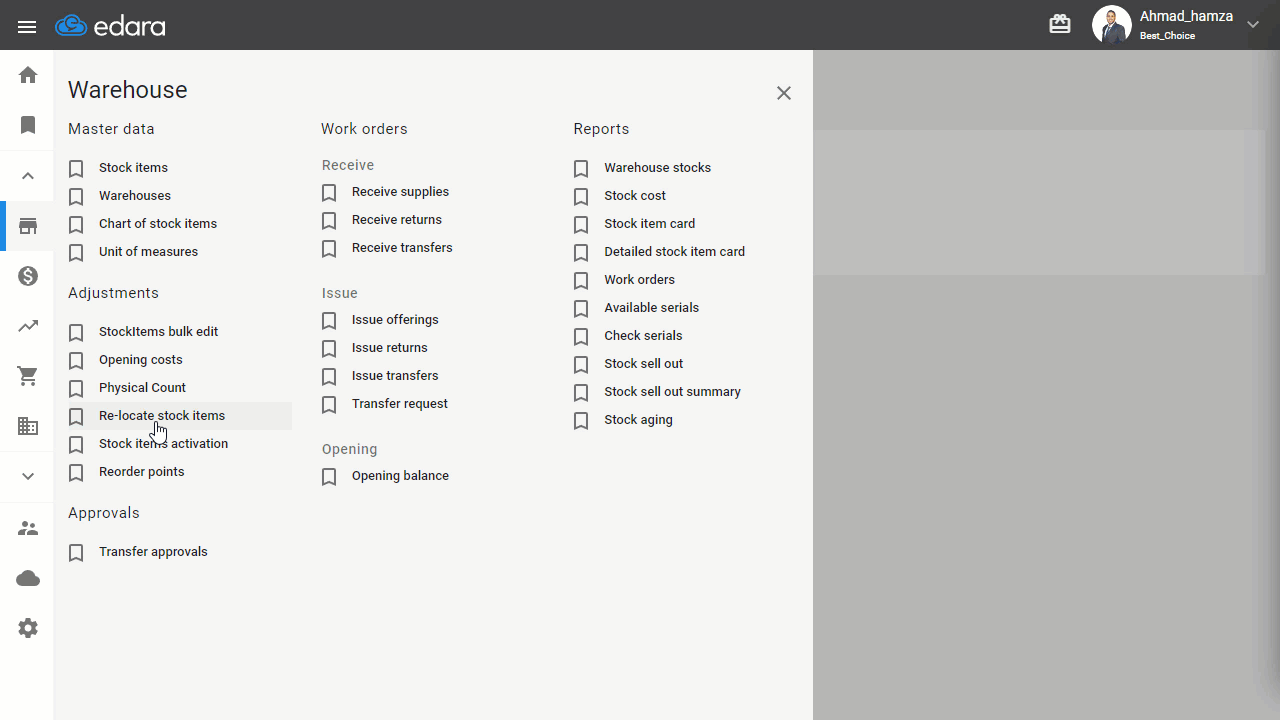Expand sidebar section with down chevron

click(28, 476)
